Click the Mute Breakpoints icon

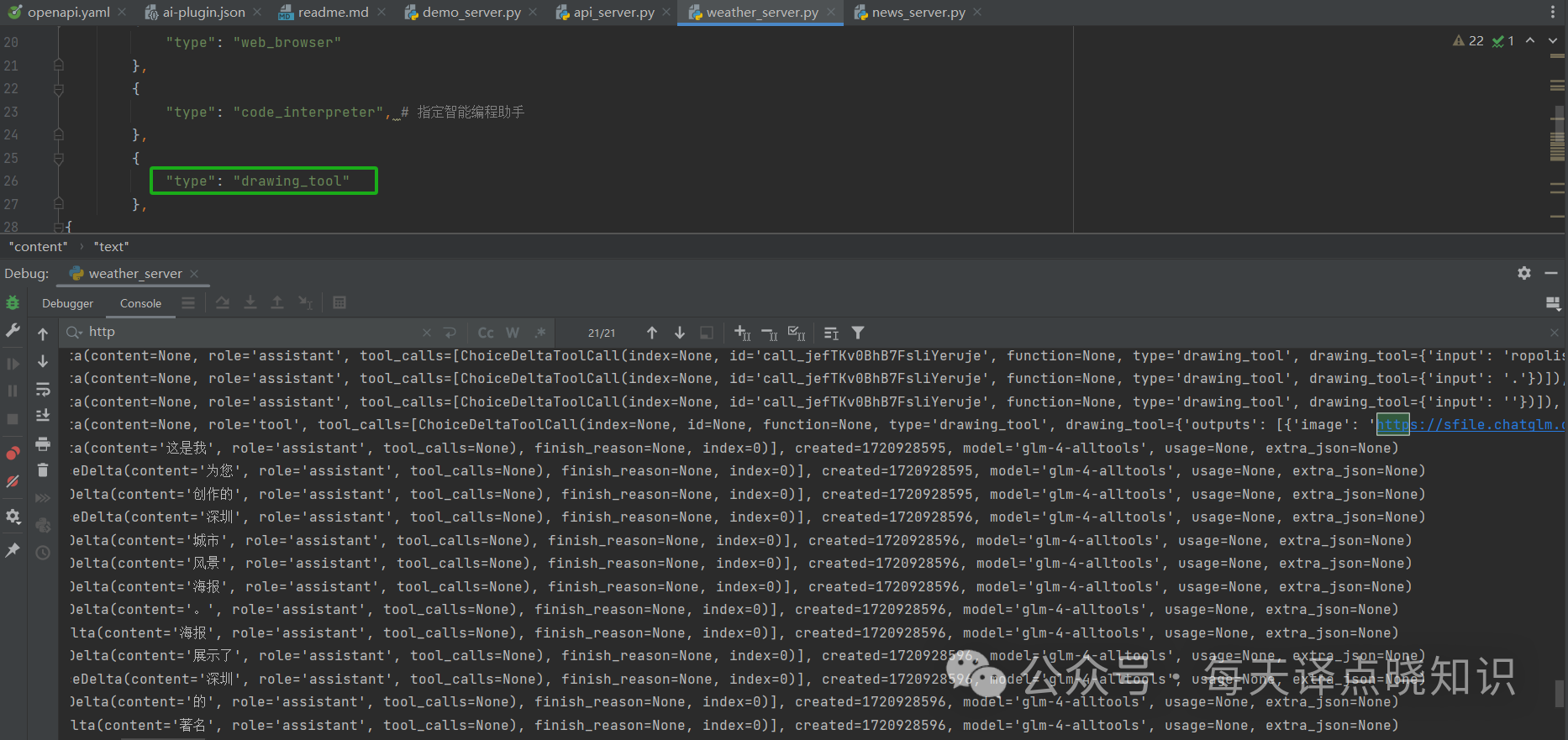tap(13, 481)
